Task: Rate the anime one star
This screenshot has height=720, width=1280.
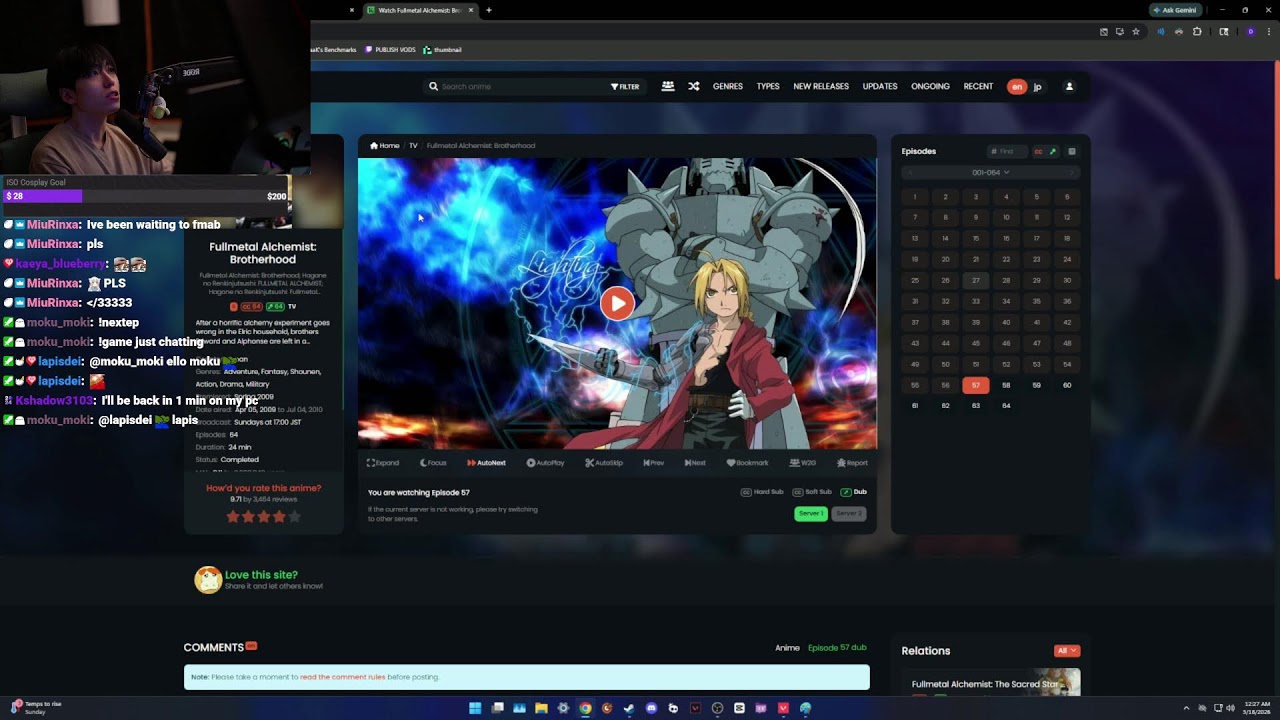Action: pos(233,517)
